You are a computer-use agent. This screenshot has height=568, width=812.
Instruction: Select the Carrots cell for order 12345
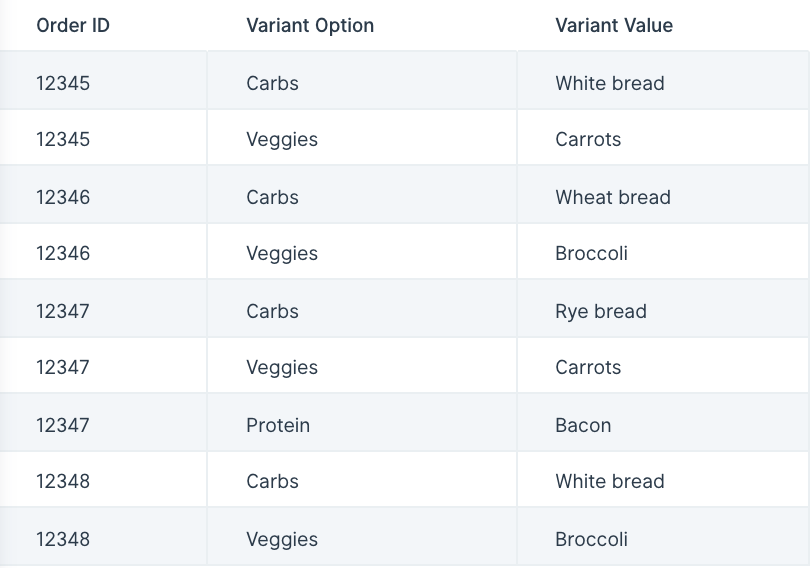(x=663, y=137)
